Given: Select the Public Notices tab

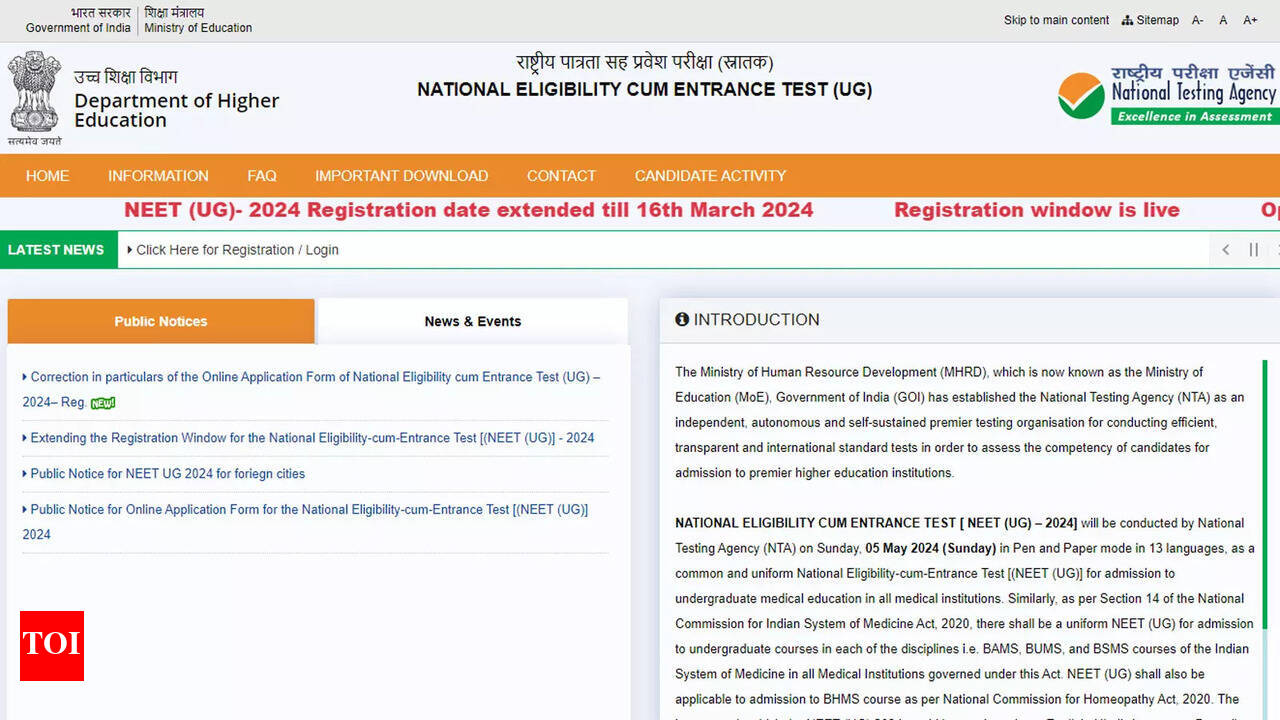Looking at the screenshot, I should [x=160, y=321].
